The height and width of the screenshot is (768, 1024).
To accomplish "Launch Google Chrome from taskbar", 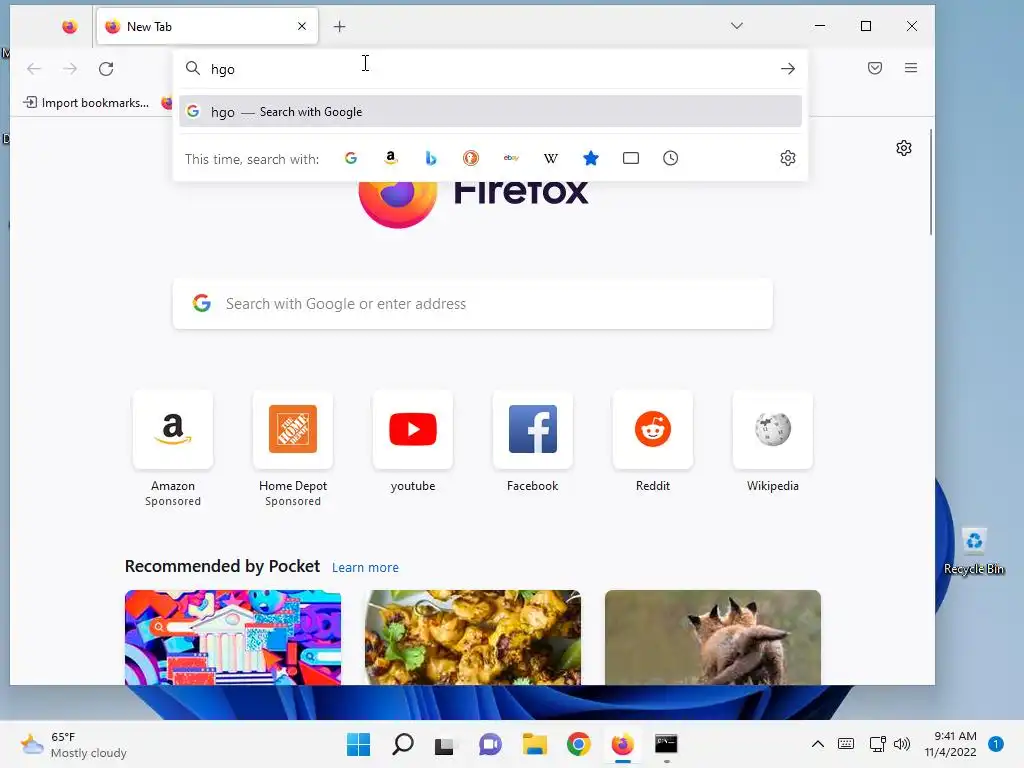I will click(x=579, y=744).
